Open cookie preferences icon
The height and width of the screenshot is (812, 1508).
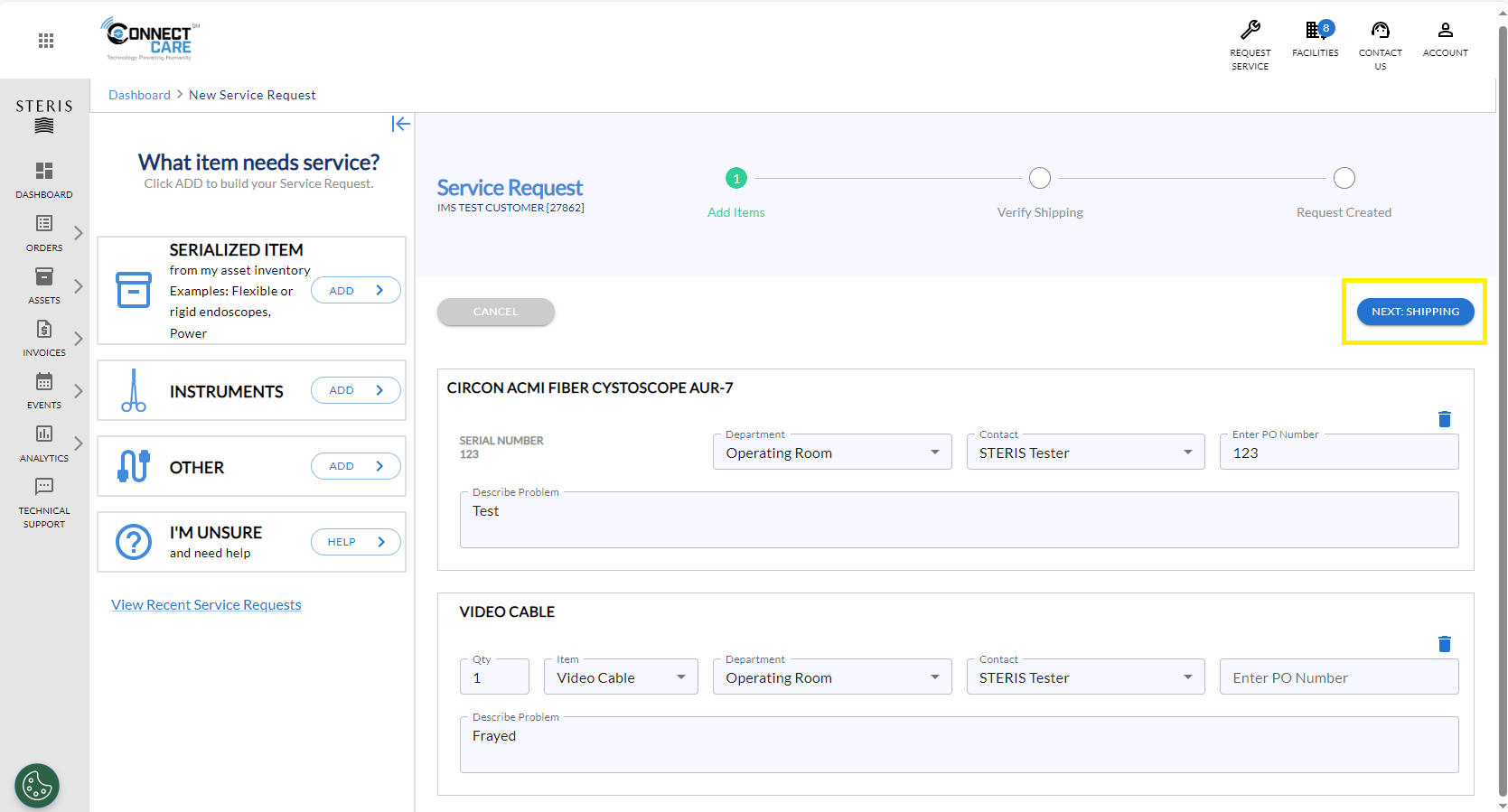click(37, 786)
